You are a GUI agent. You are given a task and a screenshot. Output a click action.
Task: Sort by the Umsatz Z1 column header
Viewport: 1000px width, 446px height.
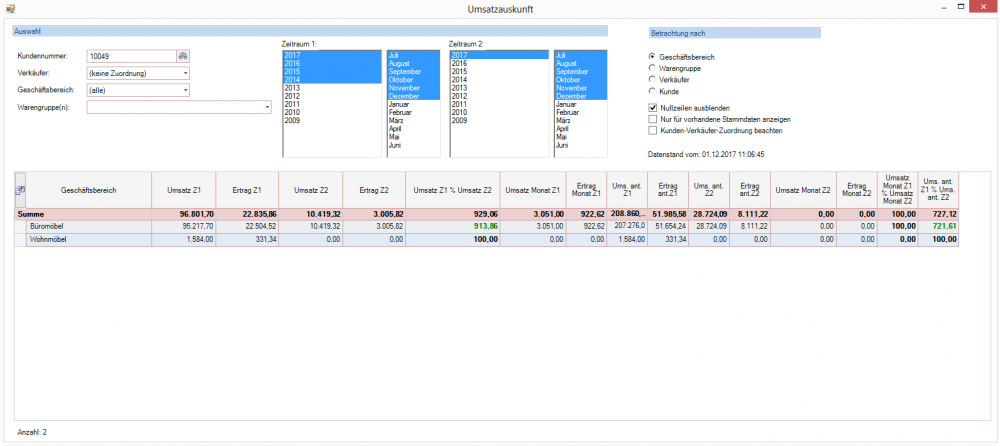183,189
